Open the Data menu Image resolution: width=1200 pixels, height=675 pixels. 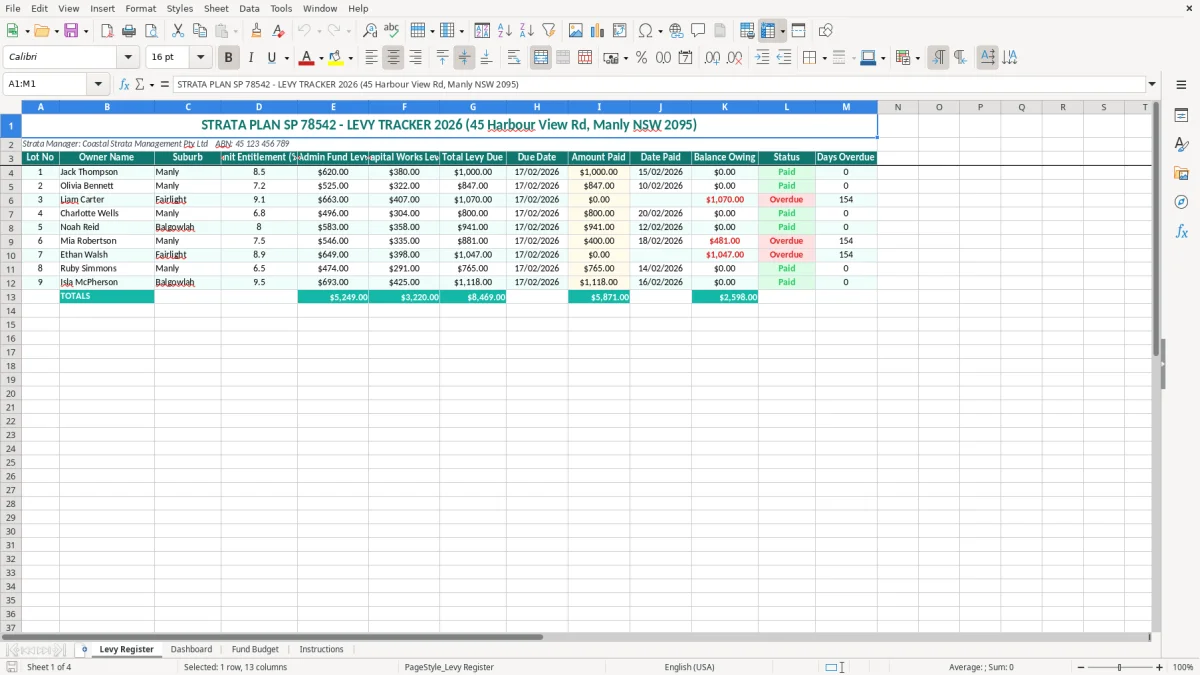click(249, 8)
